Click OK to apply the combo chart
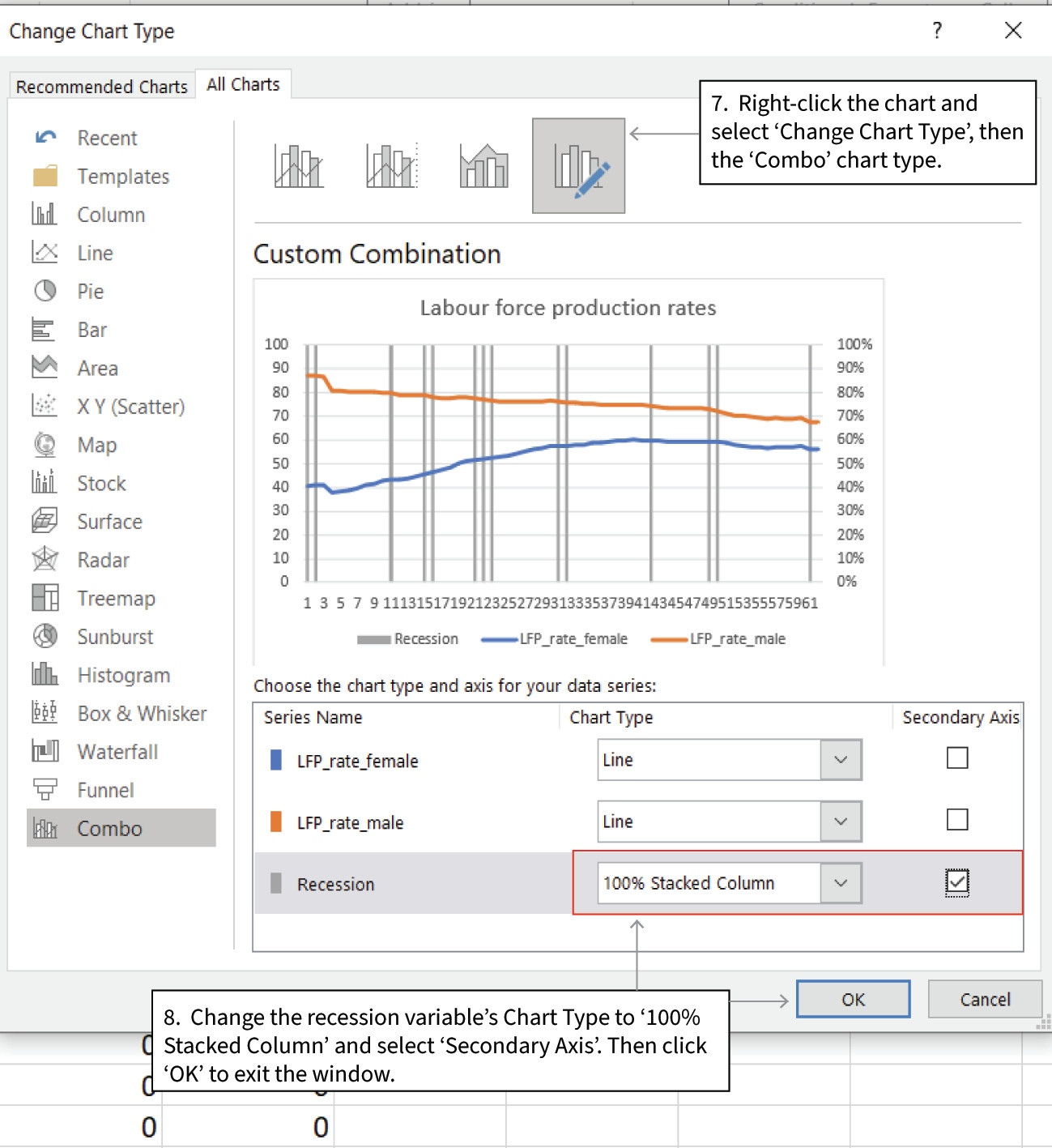The height and width of the screenshot is (1148, 1052). tap(853, 999)
